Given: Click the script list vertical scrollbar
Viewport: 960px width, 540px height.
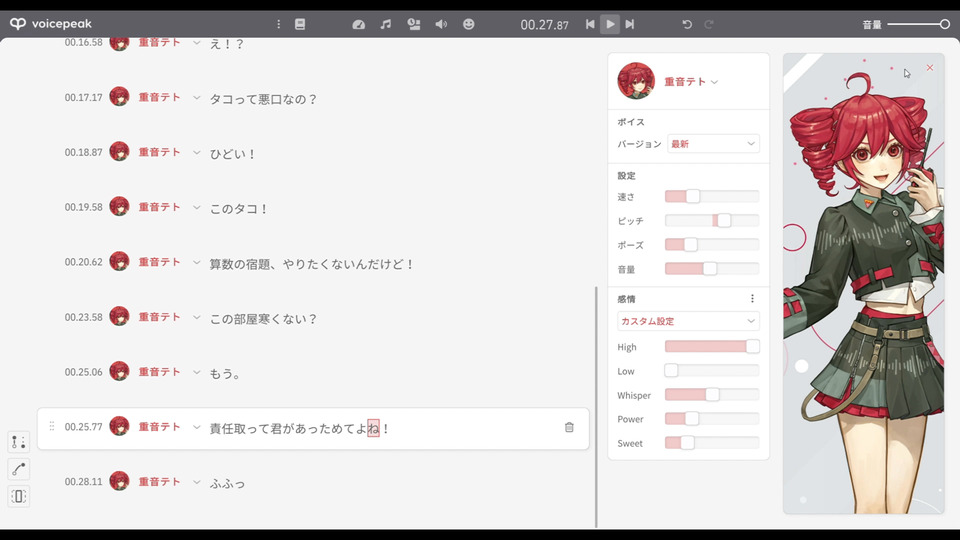Looking at the screenshot, I should pos(596,407).
